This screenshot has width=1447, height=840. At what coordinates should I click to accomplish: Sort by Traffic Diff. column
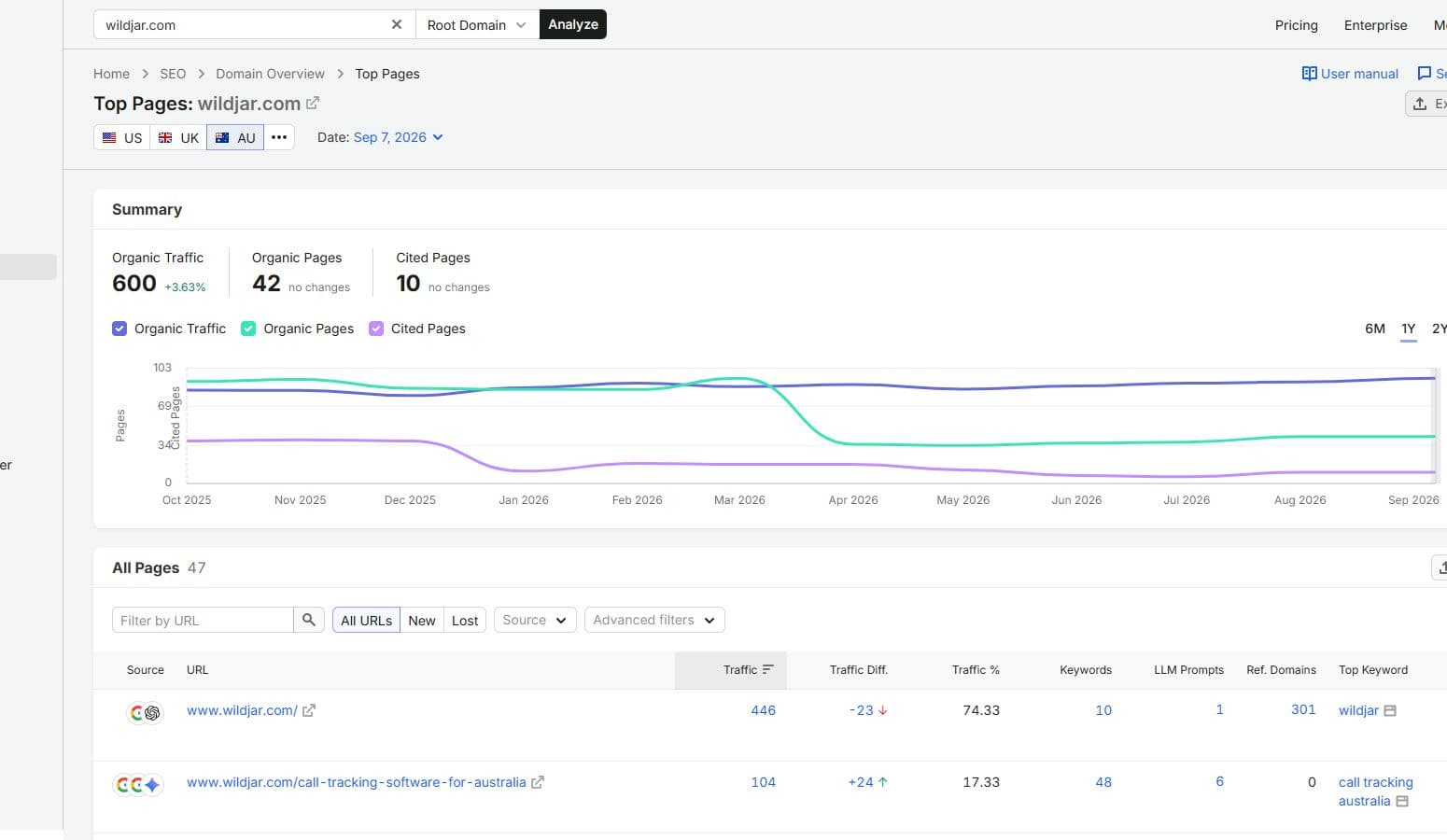coord(859,670)
